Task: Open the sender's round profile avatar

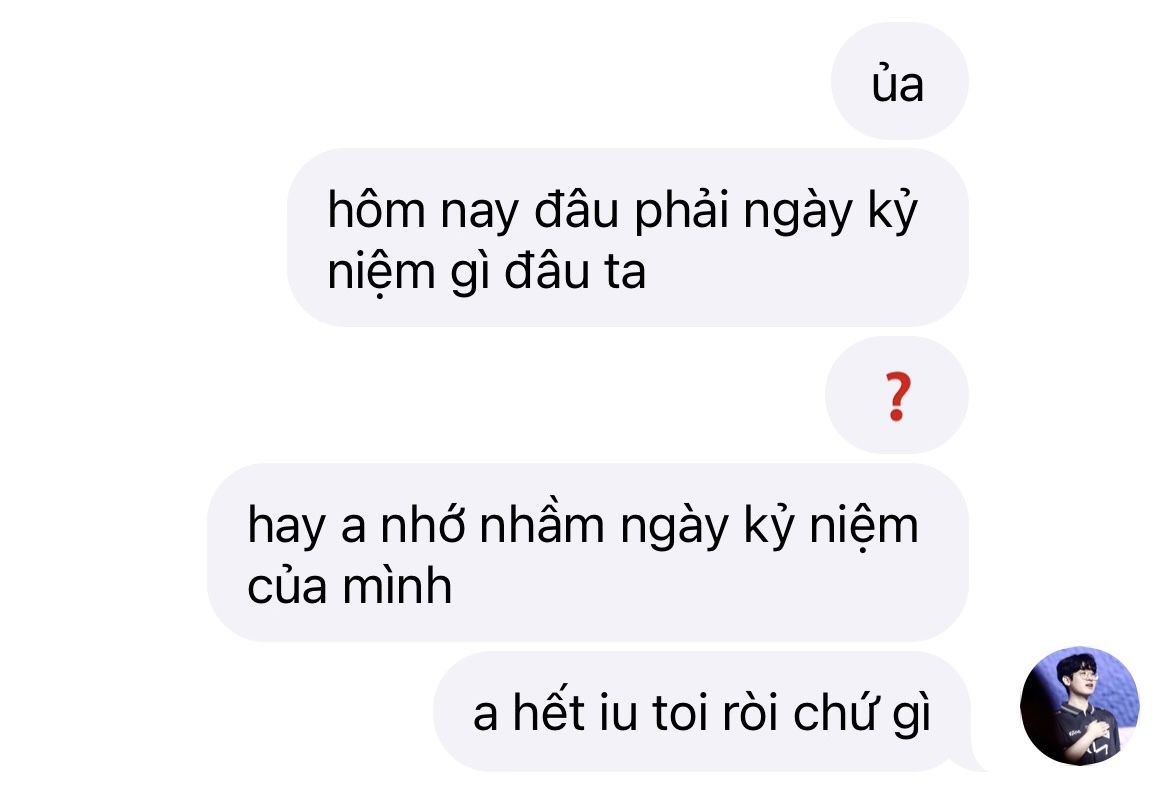Action: click(x=1079, y=706)
